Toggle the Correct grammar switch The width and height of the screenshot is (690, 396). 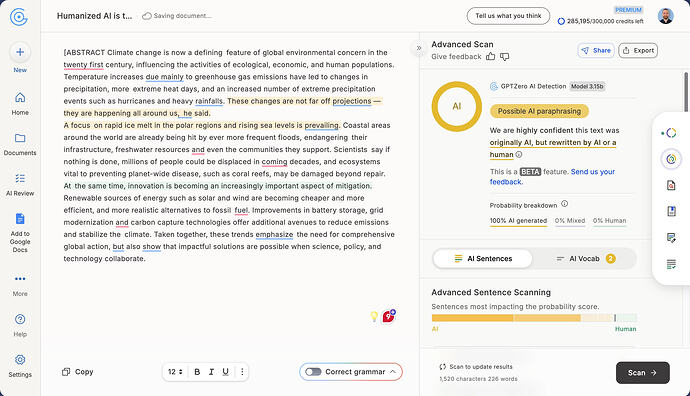[x=313, y=372]
